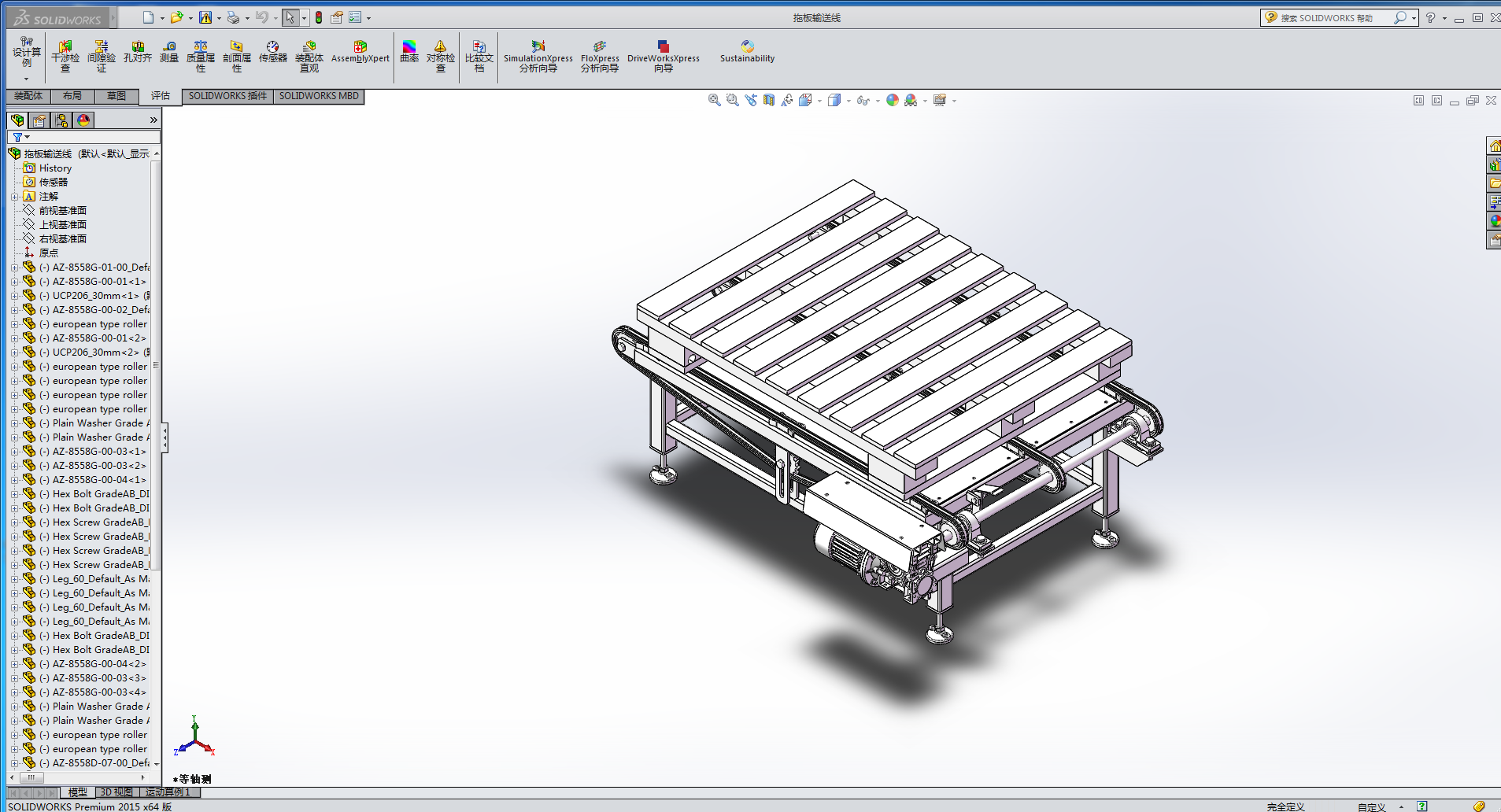Start SimulationXpress analysis wizard
The width and height of the screenshot is (1501, 812).
tap(538, 57)
